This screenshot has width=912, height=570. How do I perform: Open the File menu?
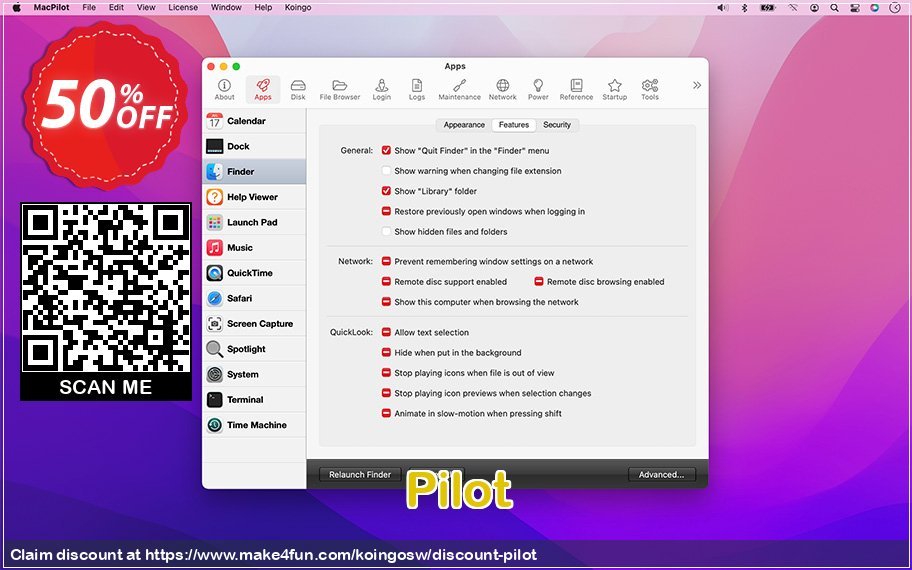click(x=89, y=8)
